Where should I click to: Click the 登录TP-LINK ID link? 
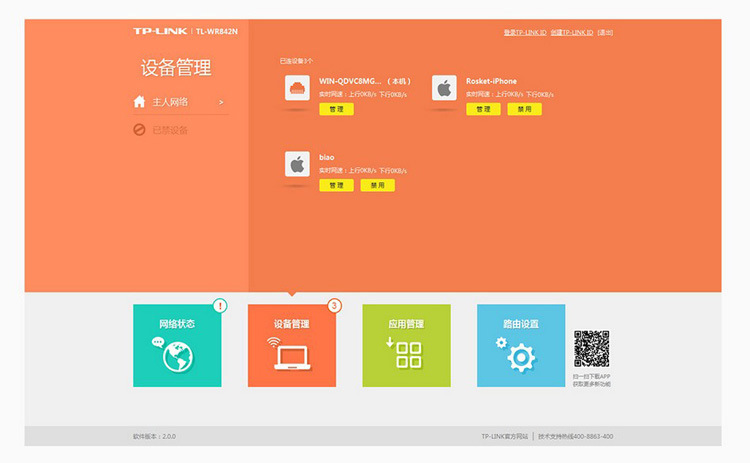pyautogui.click(x=524, y=33)
